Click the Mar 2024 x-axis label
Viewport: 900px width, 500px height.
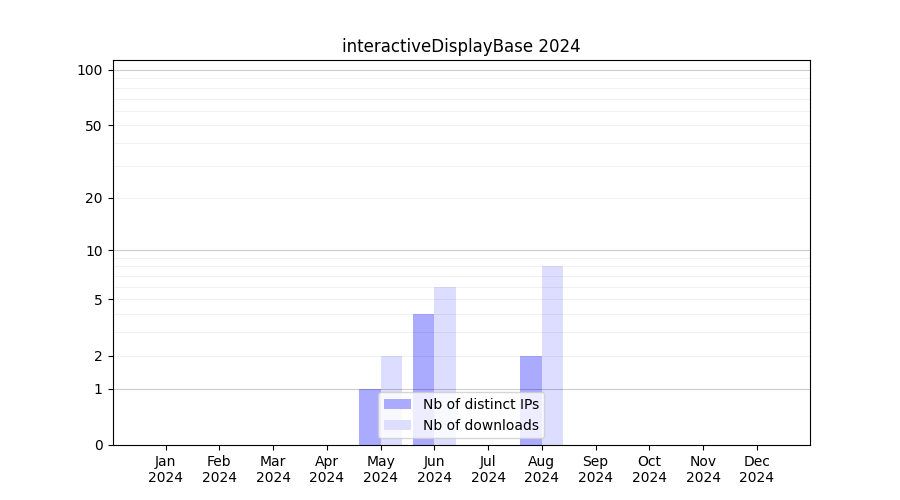[x=273, y=469]
